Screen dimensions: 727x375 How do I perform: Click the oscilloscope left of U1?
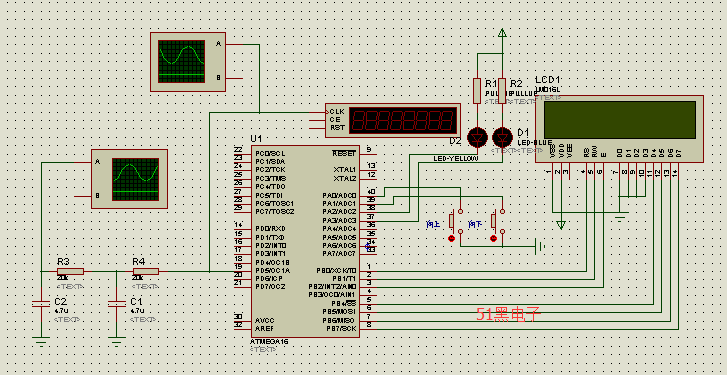pos(129,179)
